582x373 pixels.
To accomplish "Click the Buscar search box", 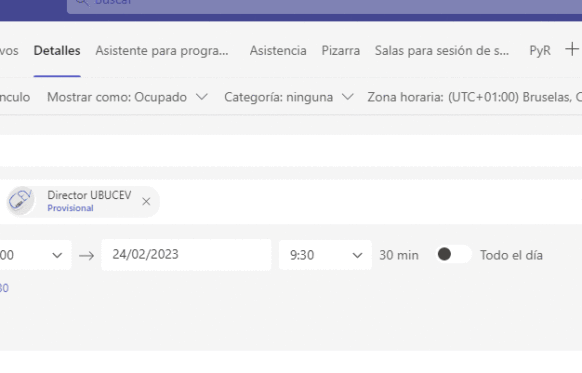I will tap(324, 4).
